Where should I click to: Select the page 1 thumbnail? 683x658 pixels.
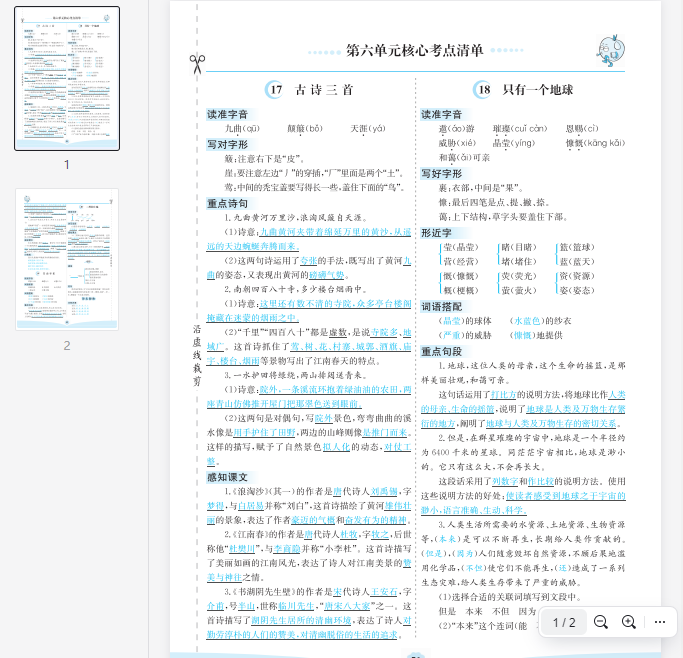(67, 78)
